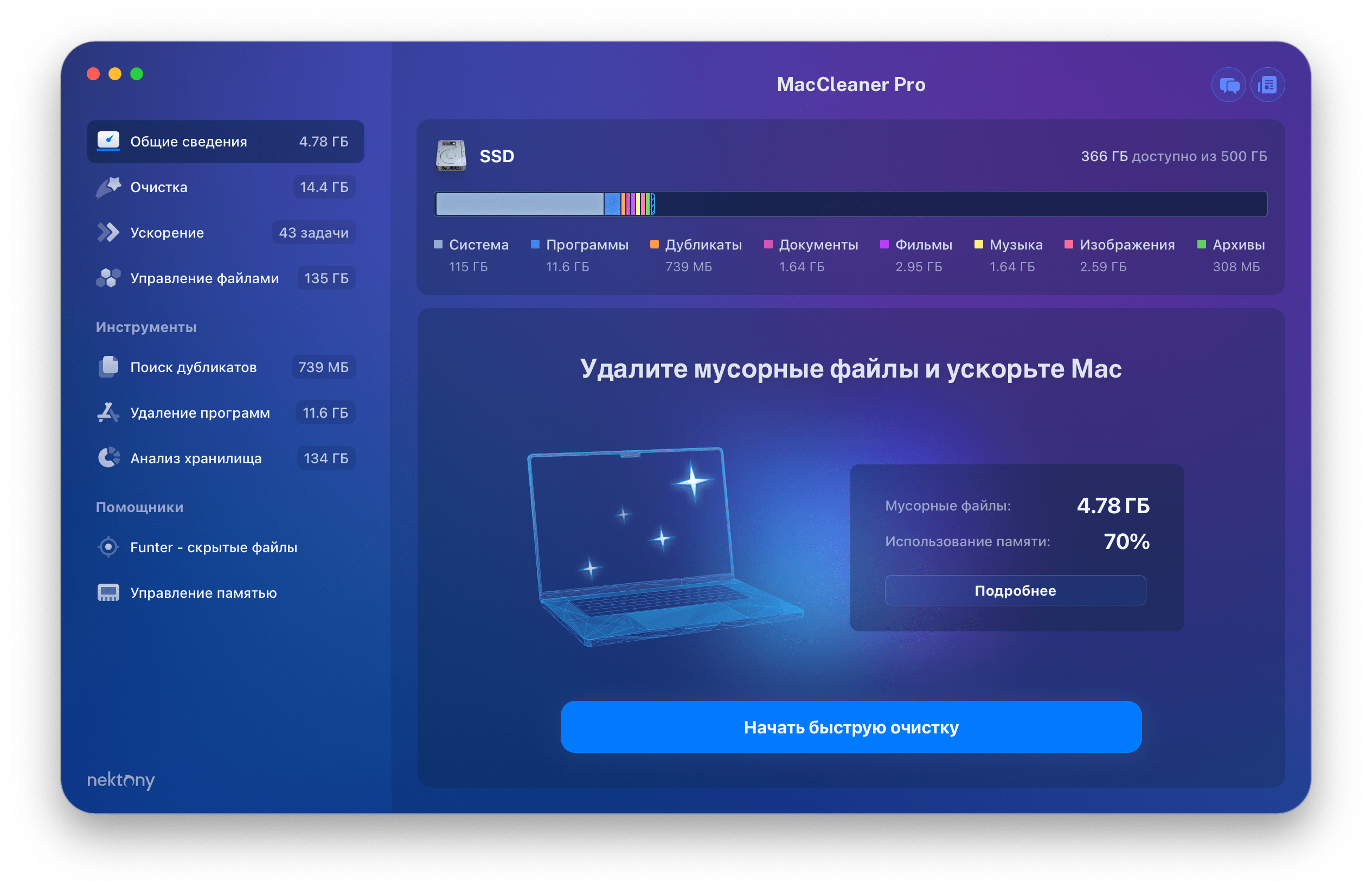Click the 43 задачи badge
Screen dimensions: 1372x894
pos(313,232)
